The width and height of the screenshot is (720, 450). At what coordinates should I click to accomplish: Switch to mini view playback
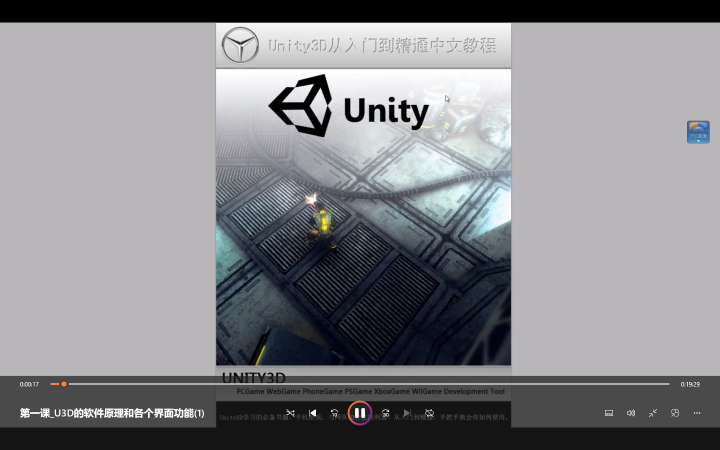pyautogui.click(x=675, y=413)
